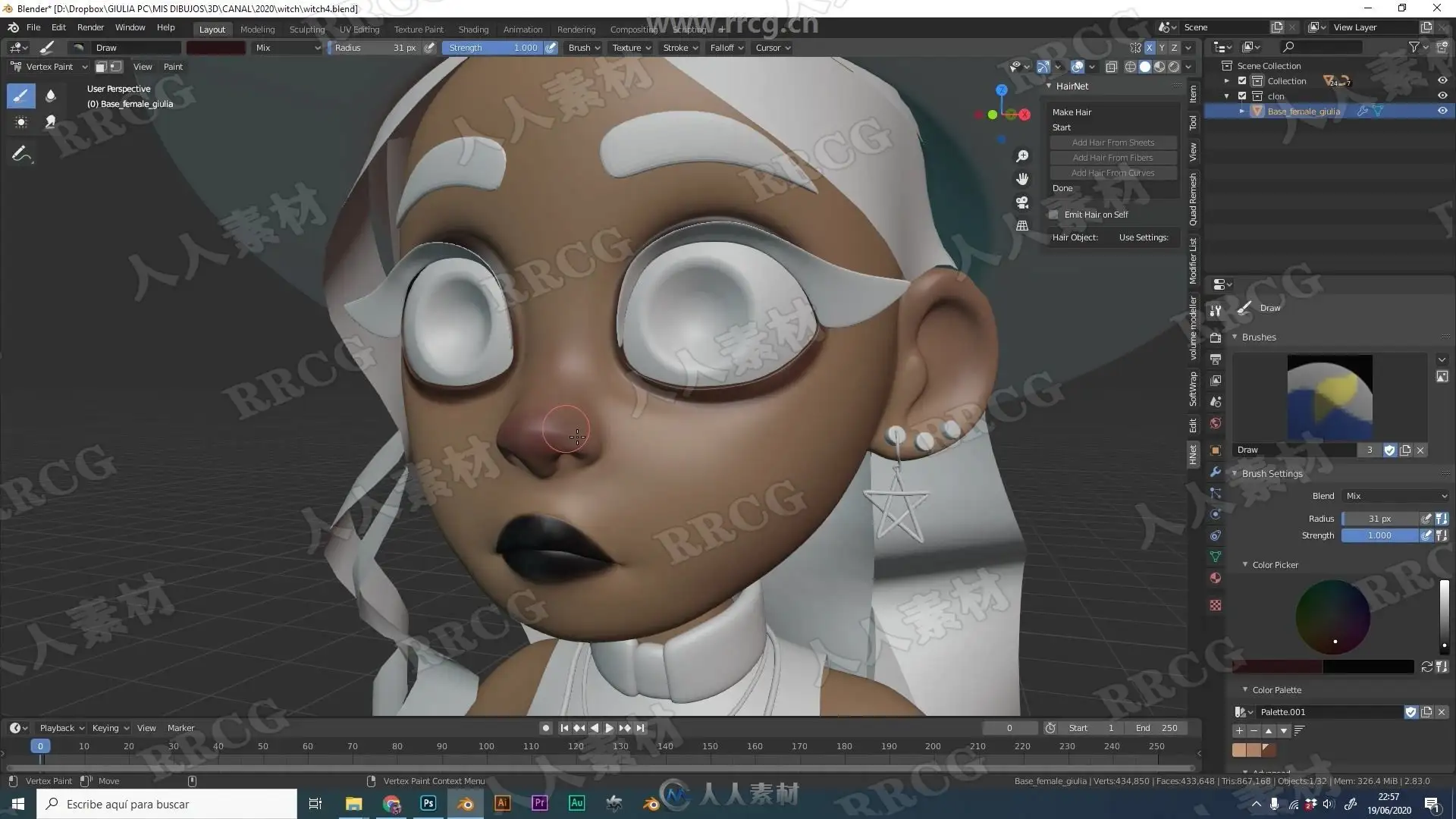Click Add Hair From Sheets button
1456x819 pixels.
(1112, 143)
